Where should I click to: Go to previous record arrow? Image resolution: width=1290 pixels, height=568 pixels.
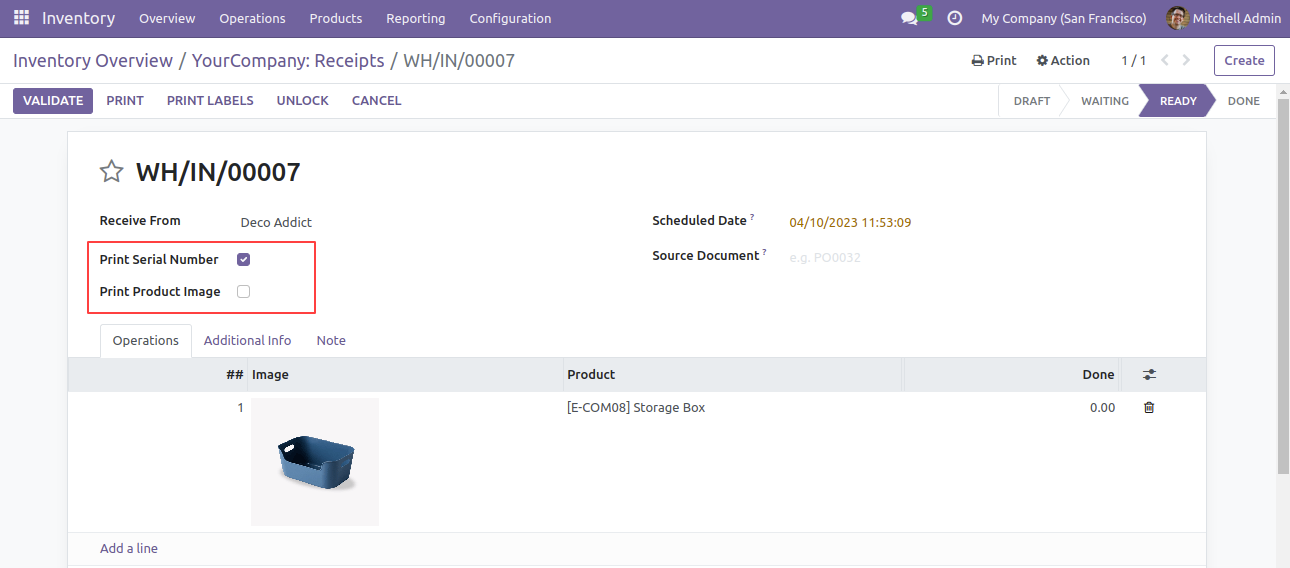point(1165,60)
